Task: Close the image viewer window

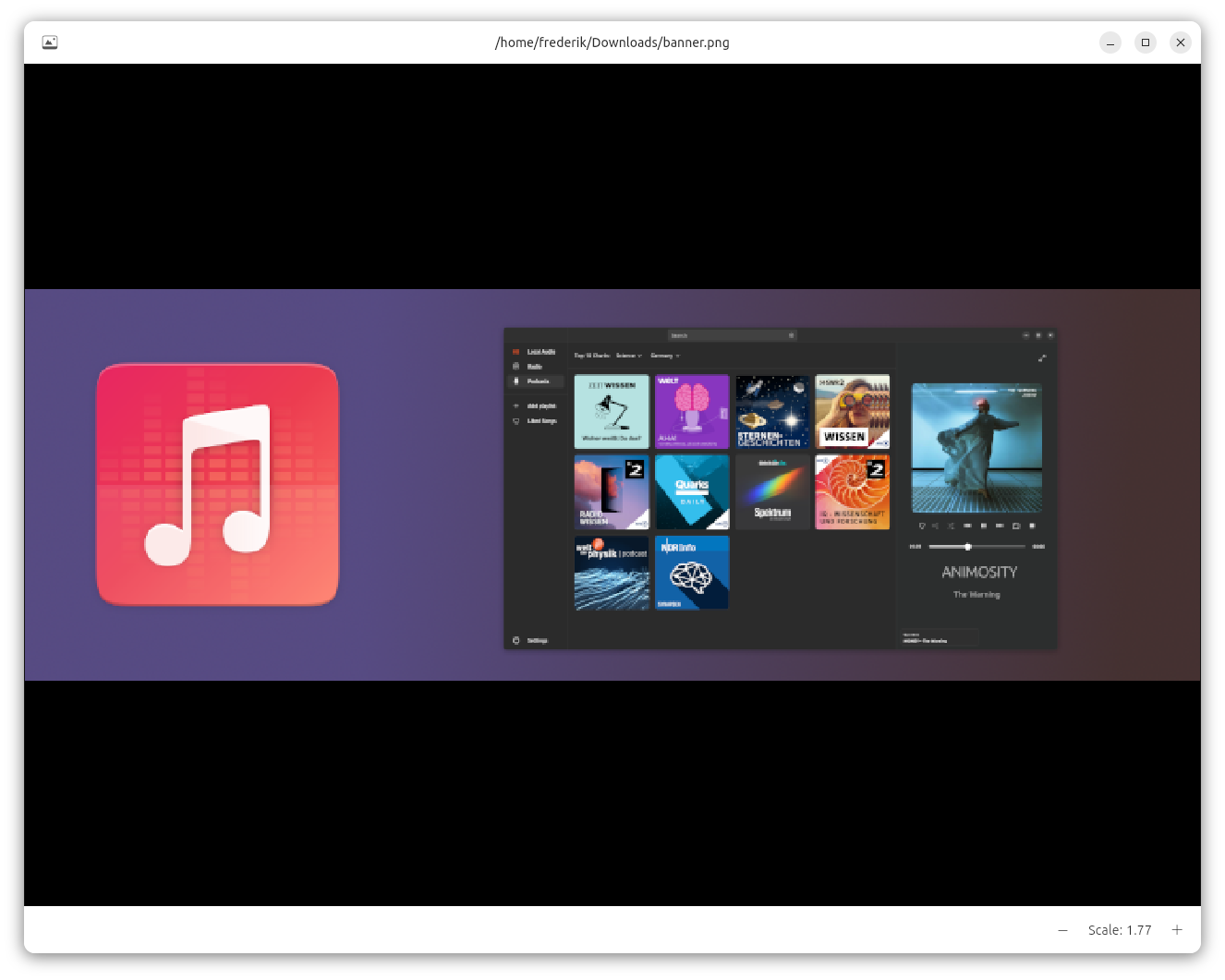Action: pos(1181,42)
